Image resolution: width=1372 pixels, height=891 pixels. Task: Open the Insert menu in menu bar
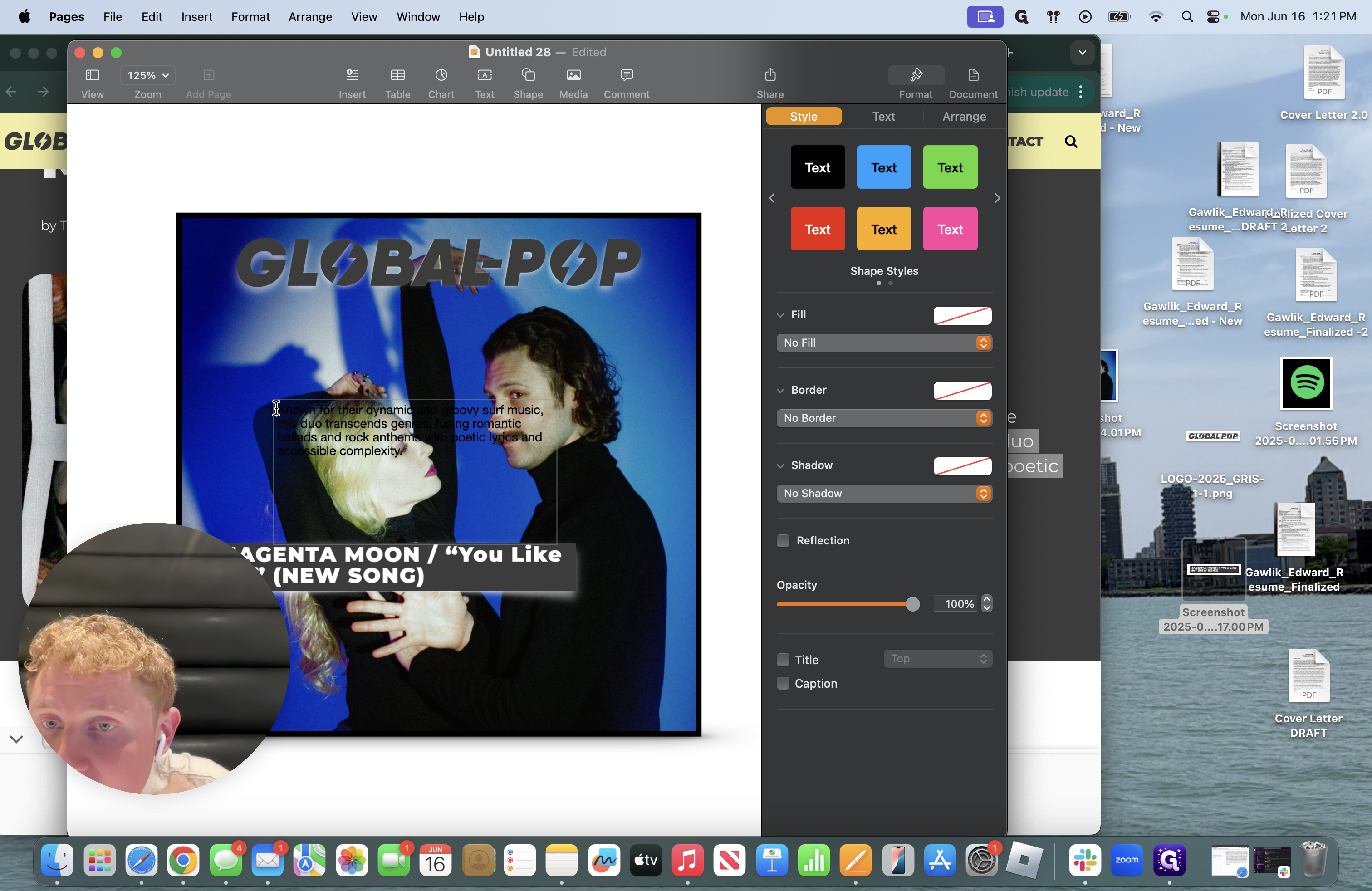tap(196, 17)
